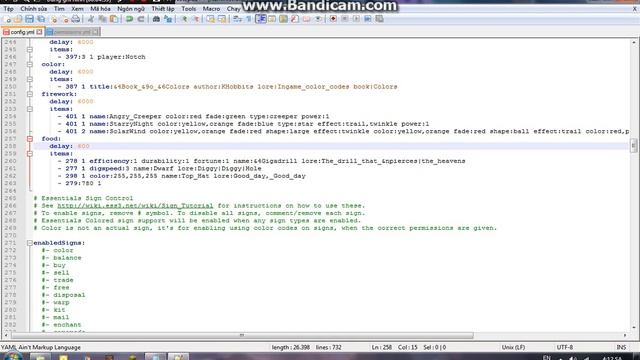This screenshot has height=360, width=640.
Task: Click the Zoom In toolbar icon
Action: 184,19
